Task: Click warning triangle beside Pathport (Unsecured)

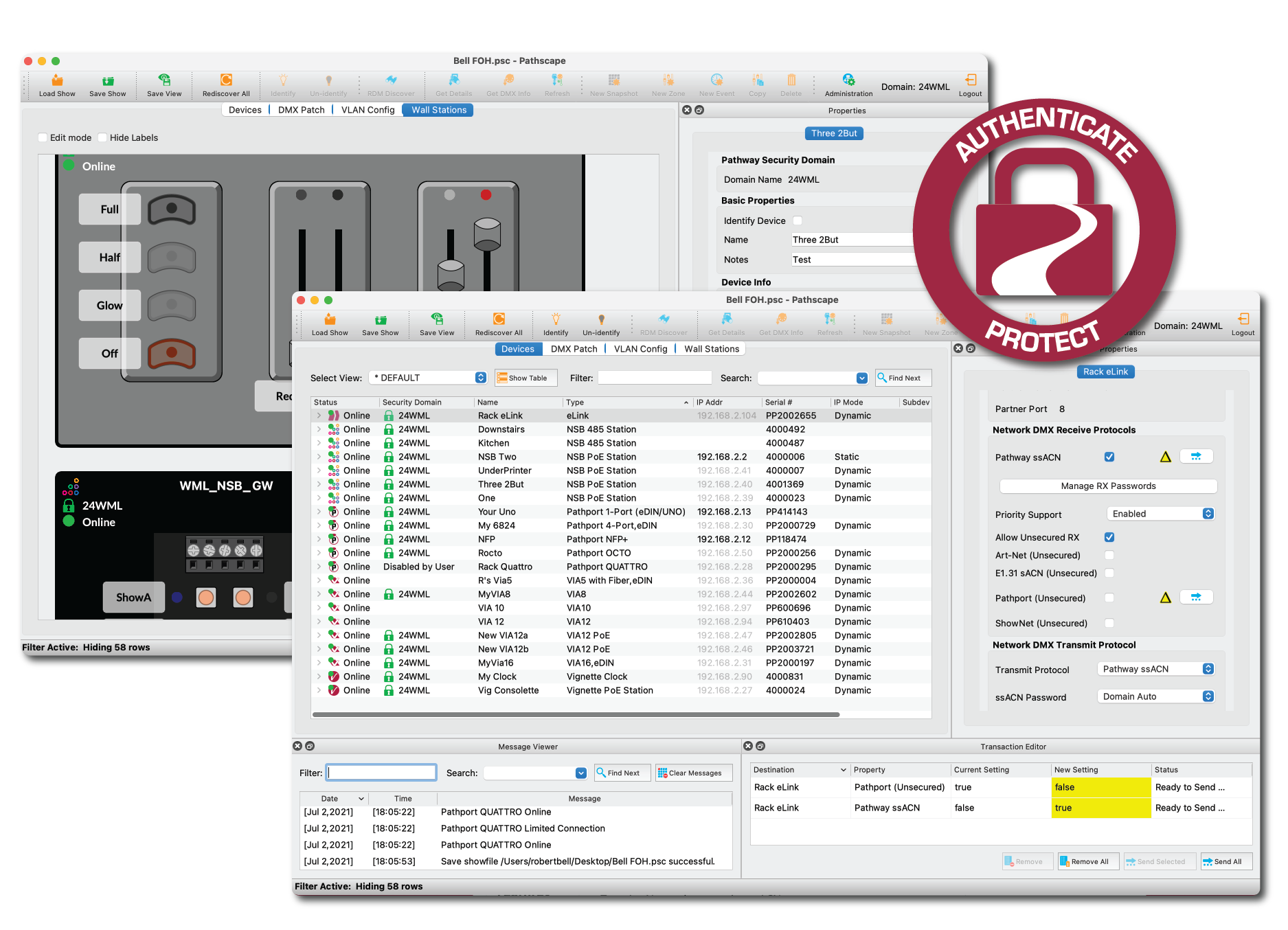Action: pos(1166,598)
